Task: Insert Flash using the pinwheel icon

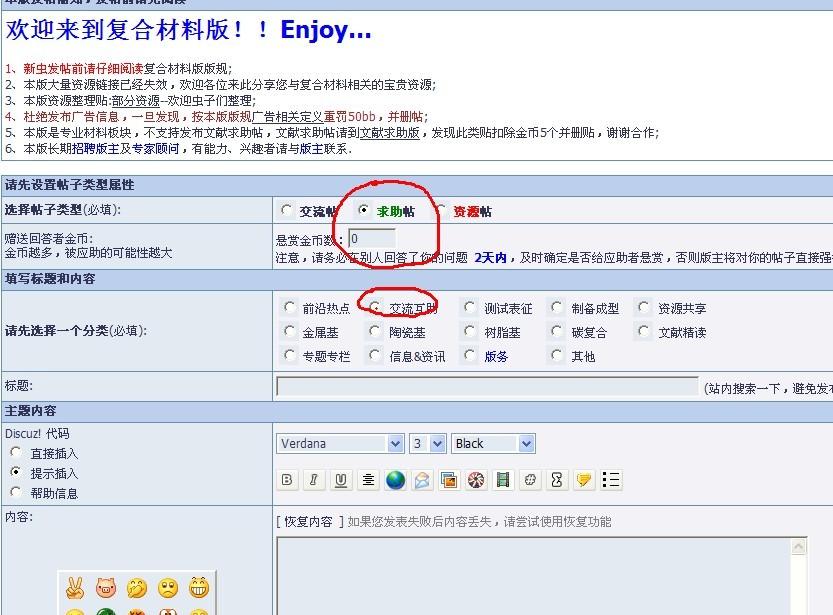Action: coord(476,480)
